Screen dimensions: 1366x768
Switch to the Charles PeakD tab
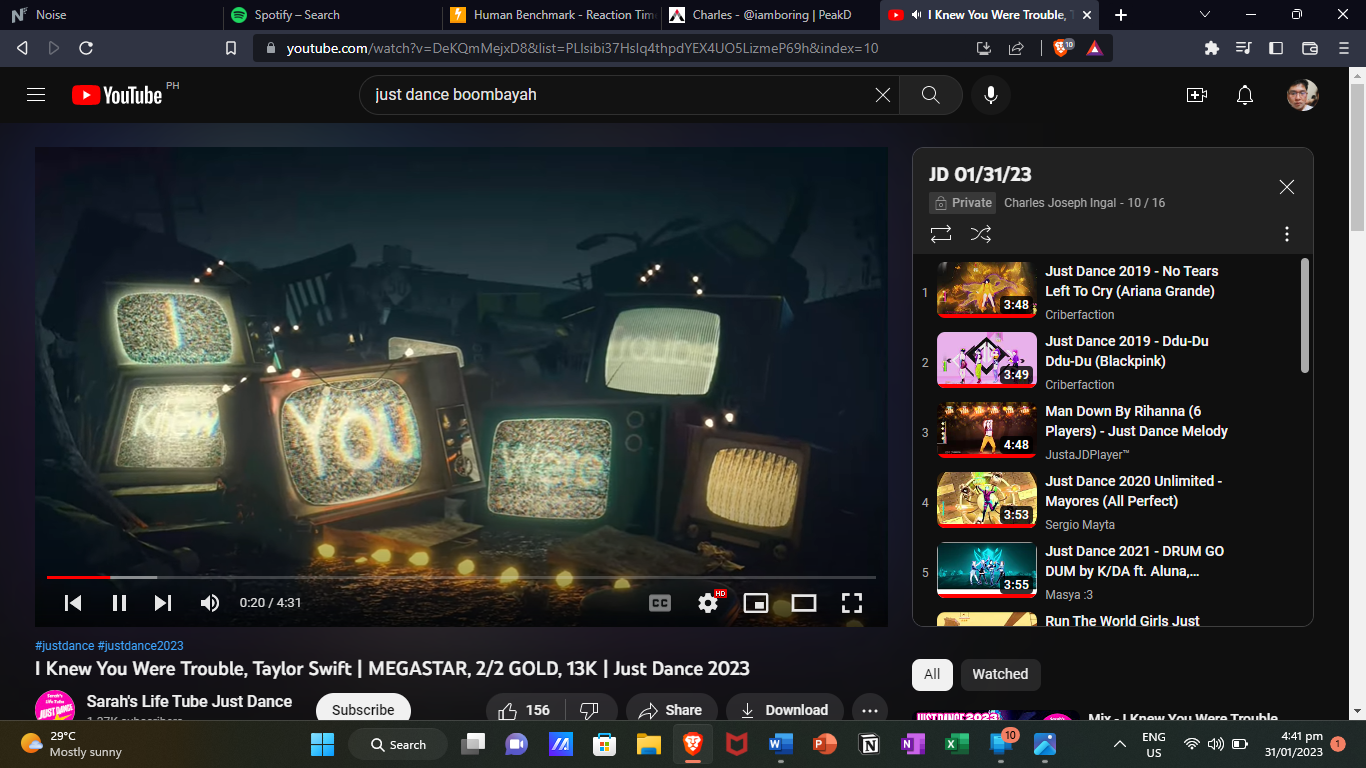point(770,15)
